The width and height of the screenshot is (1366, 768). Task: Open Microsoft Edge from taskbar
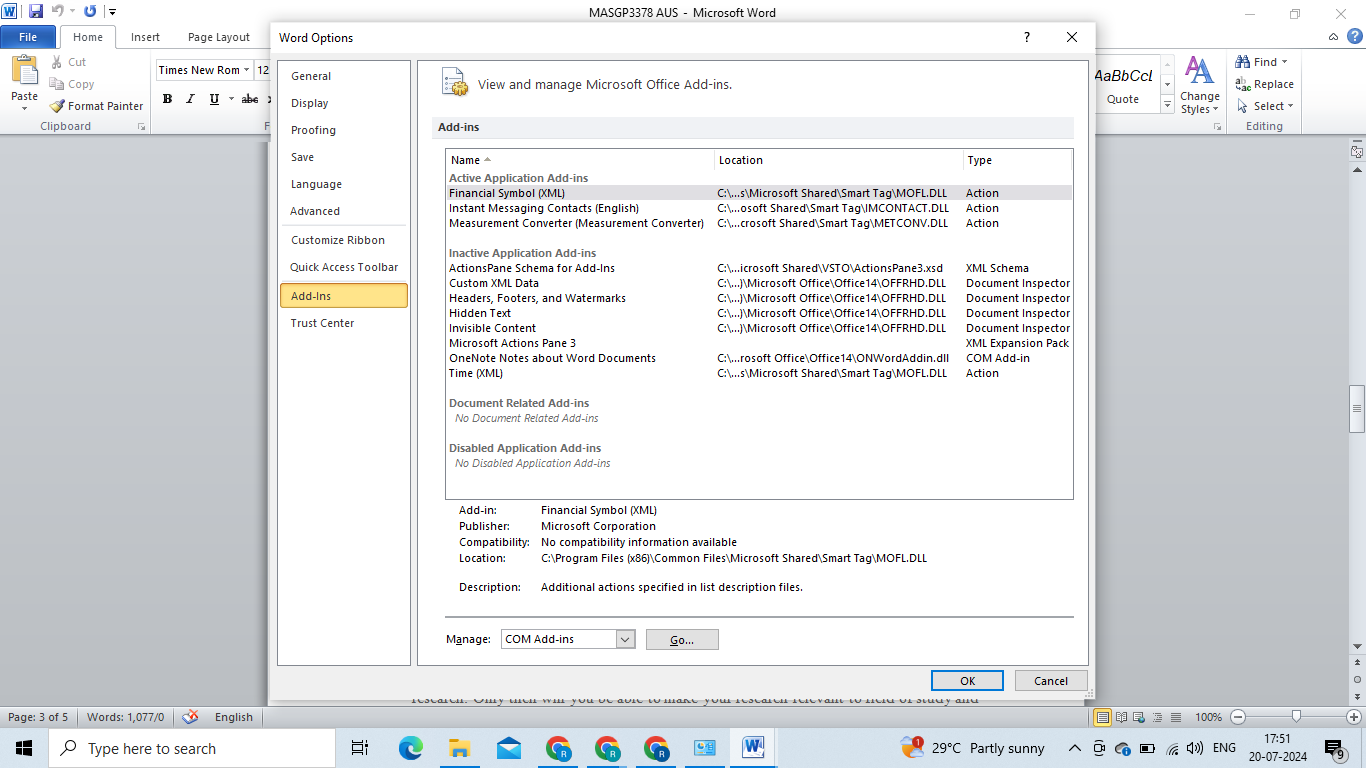(411, 748)
